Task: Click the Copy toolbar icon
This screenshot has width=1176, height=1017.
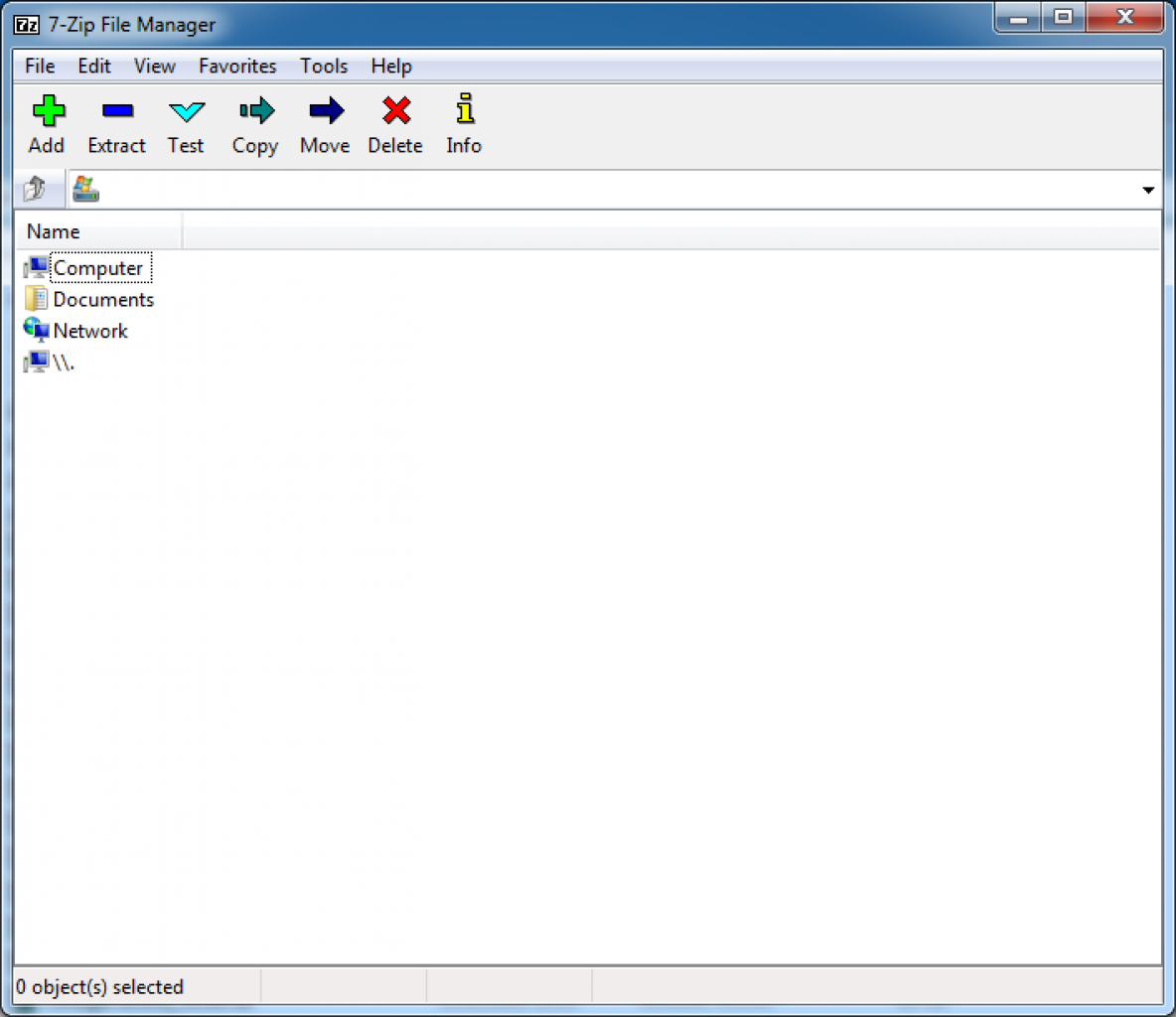Action: 256,111
